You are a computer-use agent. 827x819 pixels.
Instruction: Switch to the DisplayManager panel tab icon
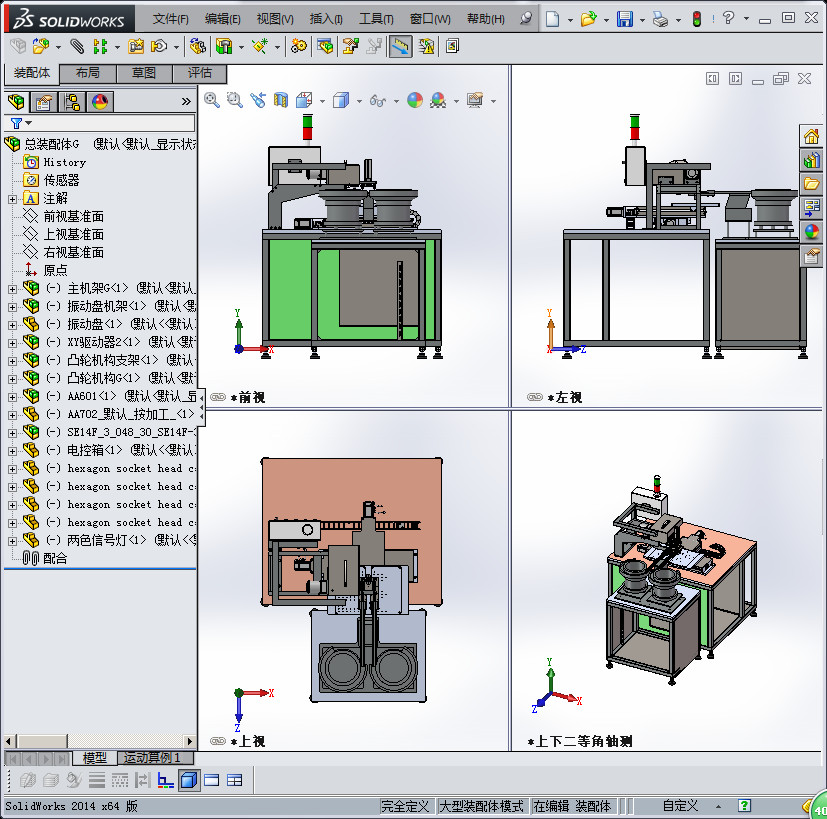100,102
